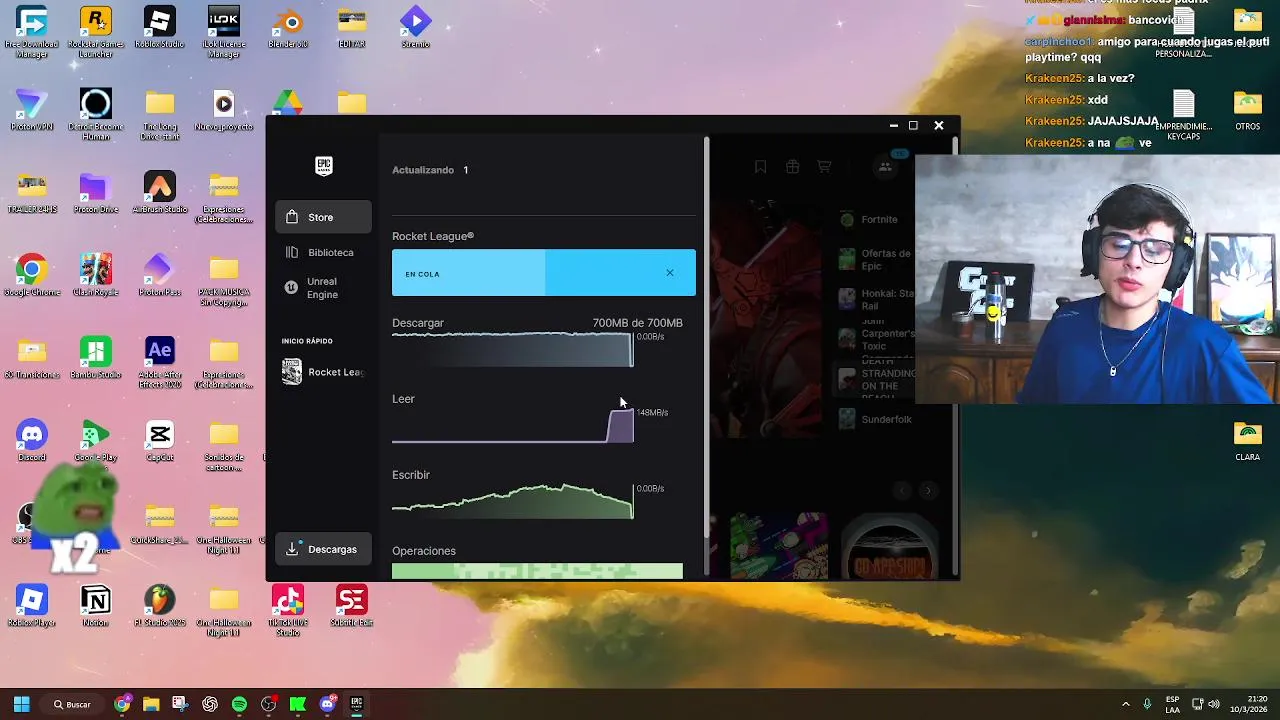Launch Rocket League from Inicio Rápido
The image size is (1280, 720).
click(x=323, y=372)
